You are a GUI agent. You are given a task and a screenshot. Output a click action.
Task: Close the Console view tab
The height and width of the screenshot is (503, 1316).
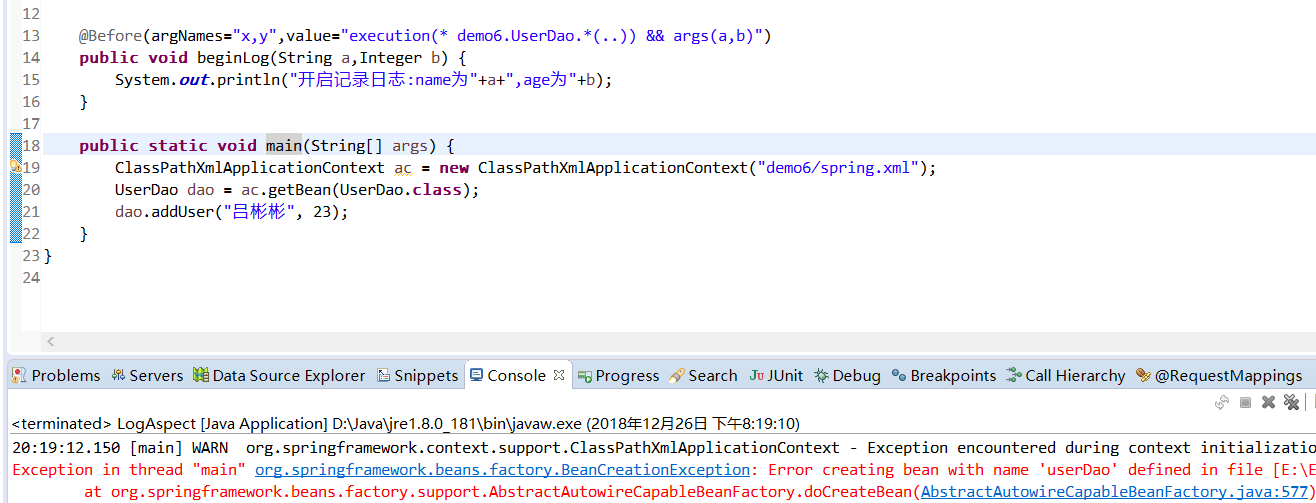pos(559,376)
